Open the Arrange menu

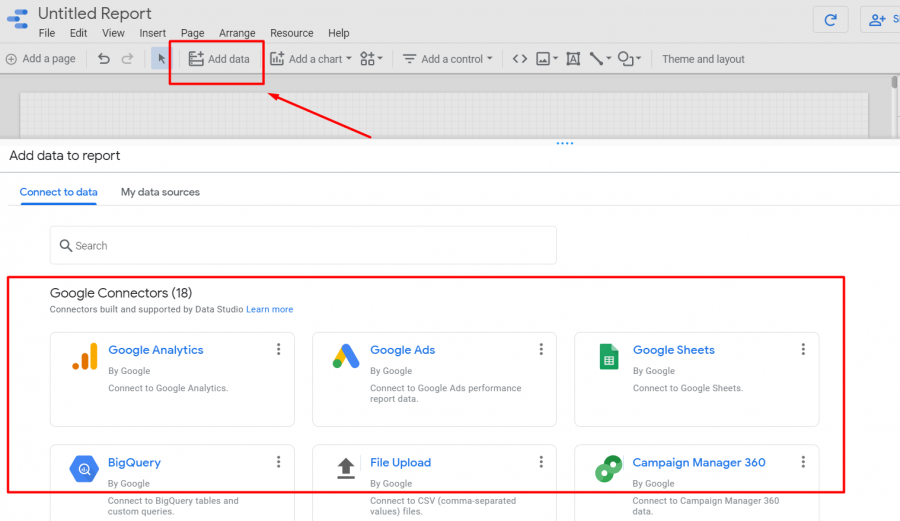pyautogui.click(x=237, y=33)
